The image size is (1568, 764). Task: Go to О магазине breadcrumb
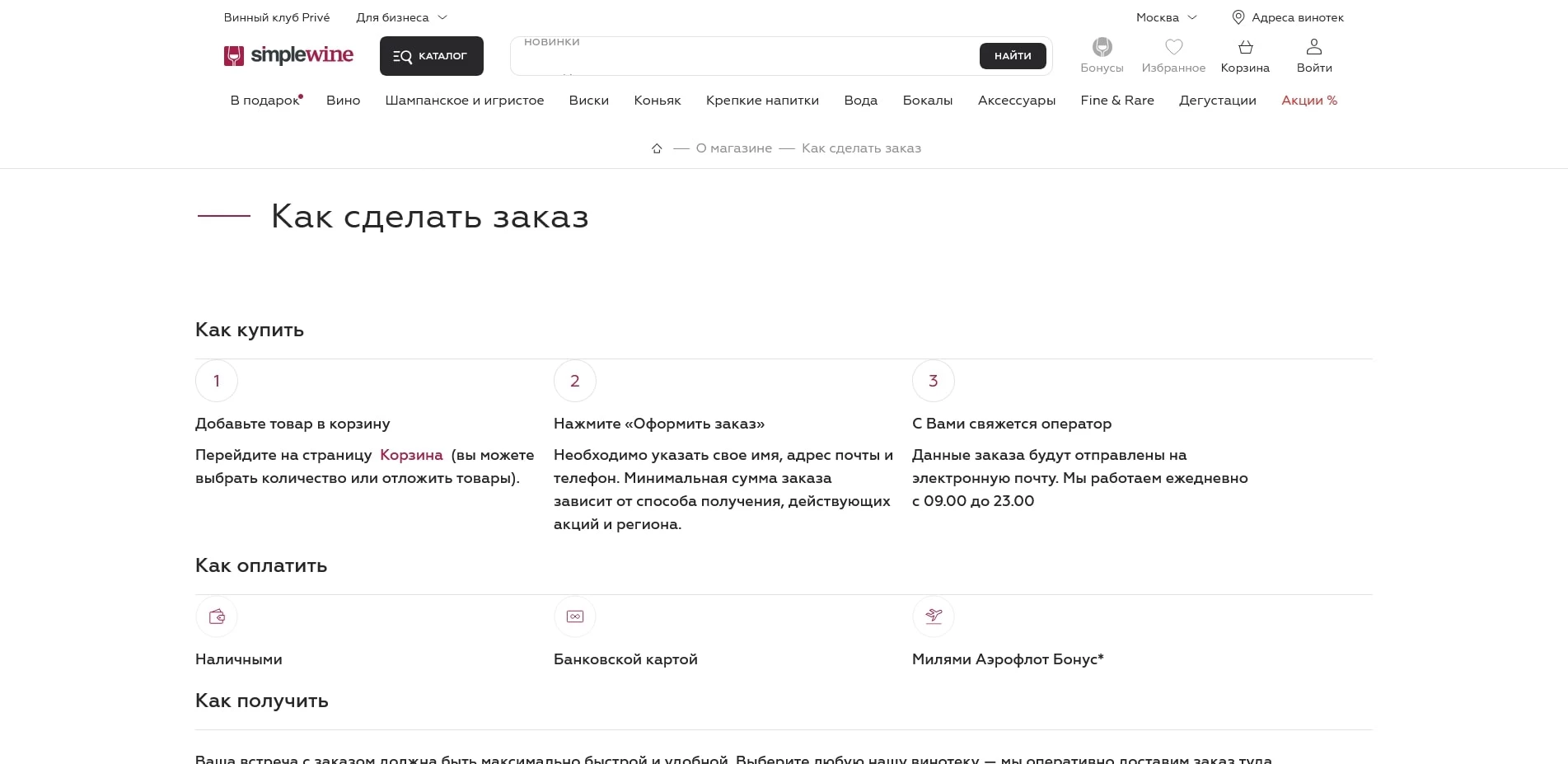733,148
